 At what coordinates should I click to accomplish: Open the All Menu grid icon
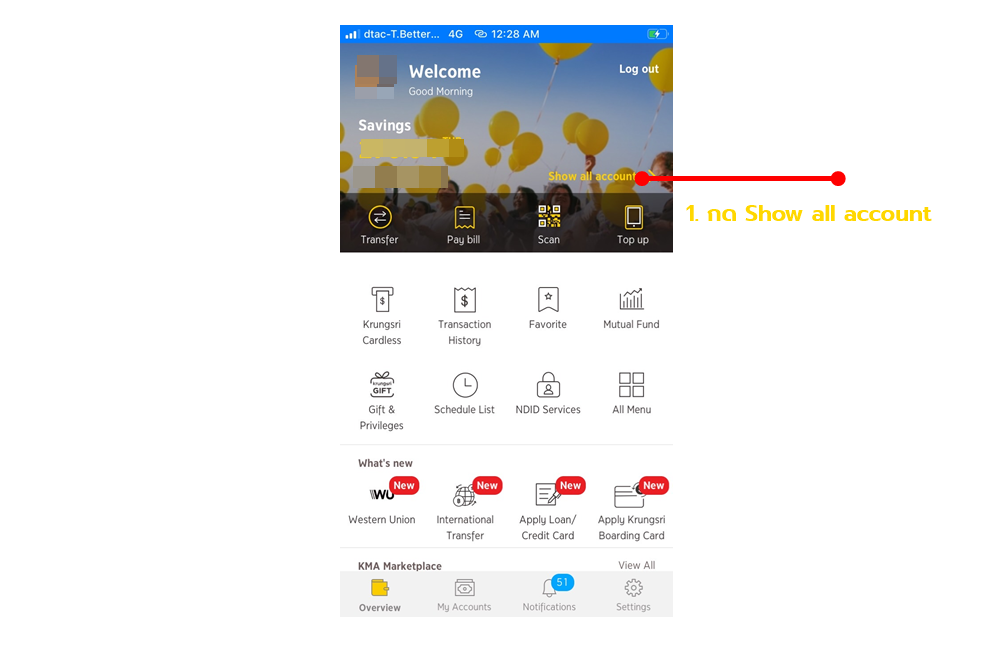(x=631, y=385)
